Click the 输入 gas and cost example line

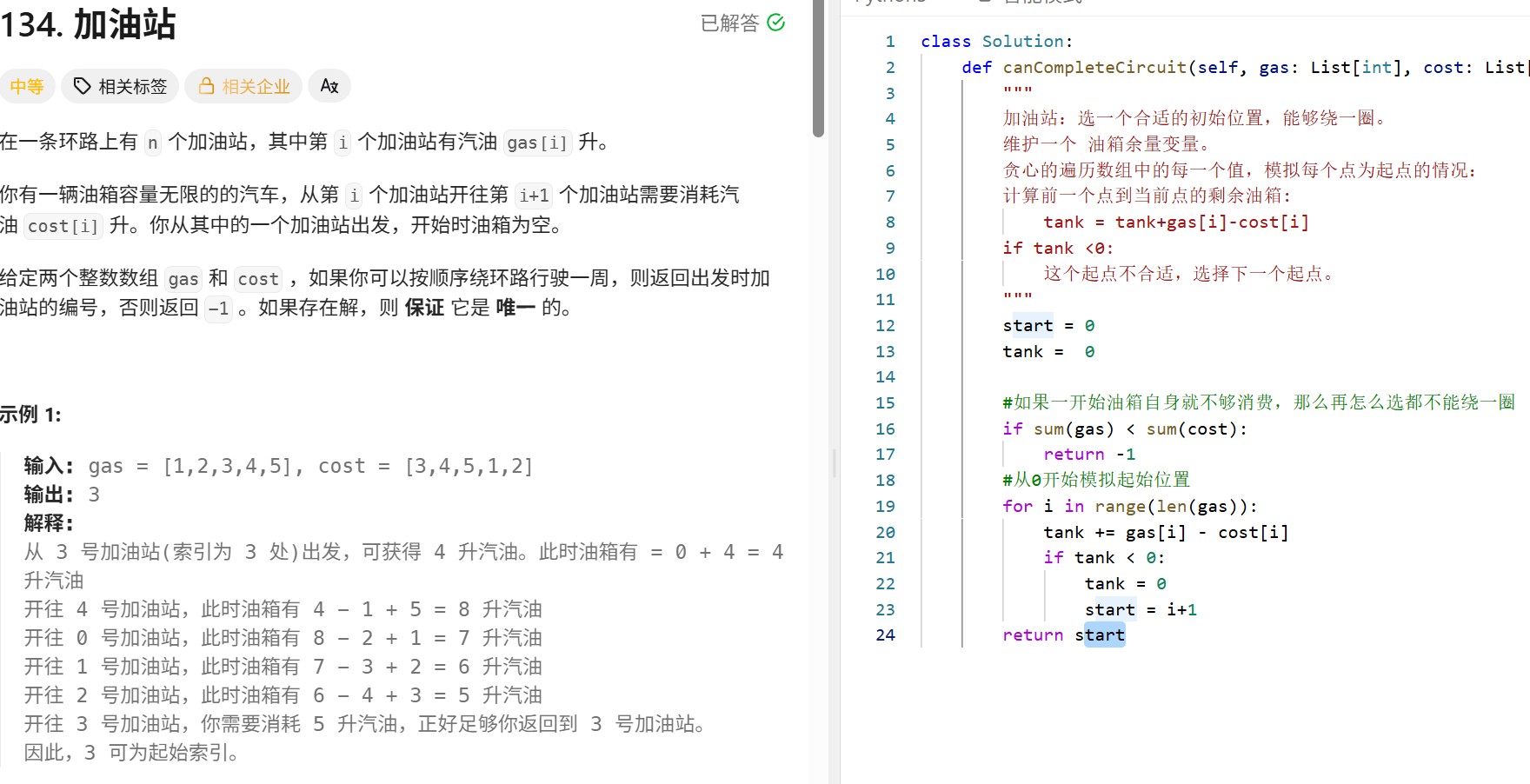coord(278,467)
